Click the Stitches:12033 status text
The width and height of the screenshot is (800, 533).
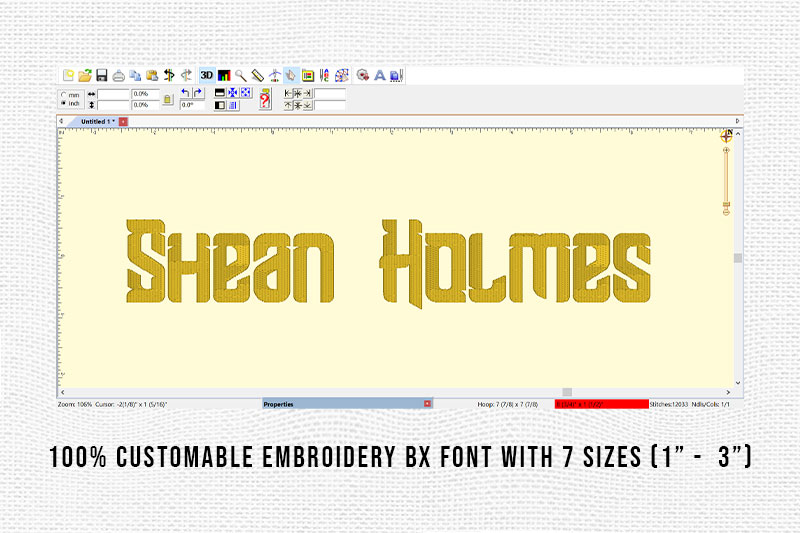(669, 404)
